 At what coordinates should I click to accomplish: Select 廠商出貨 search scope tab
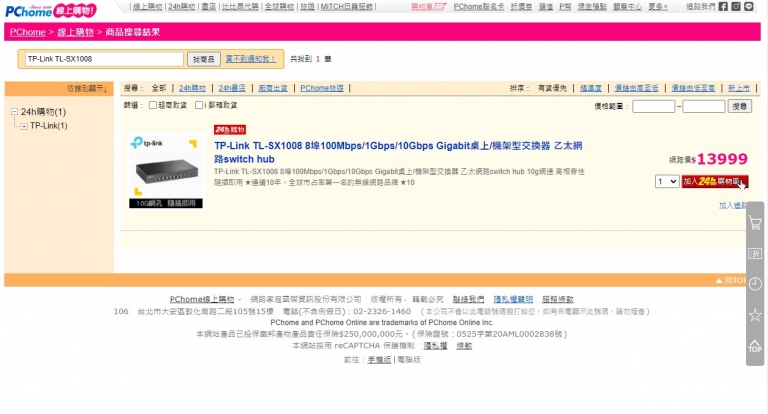273,88
